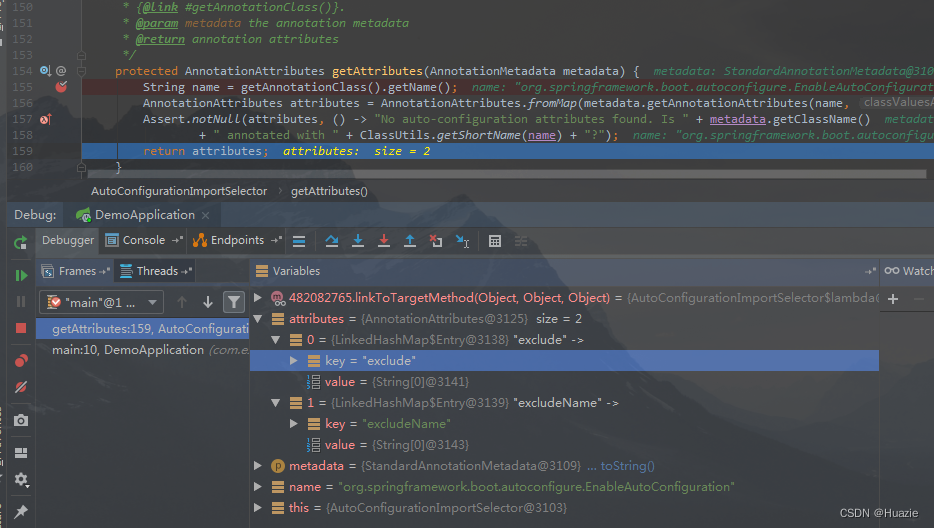Restore debugger layout icon
This screenshot has height=528, width=934.
(21, 453)
